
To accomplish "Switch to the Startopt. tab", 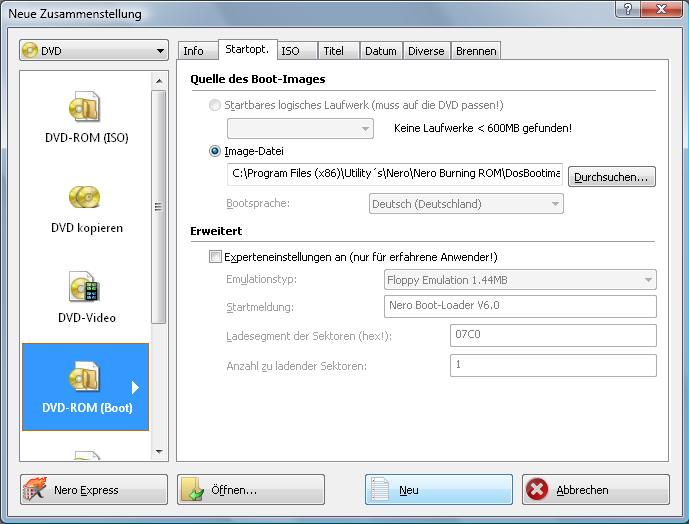I will [247, 49].
